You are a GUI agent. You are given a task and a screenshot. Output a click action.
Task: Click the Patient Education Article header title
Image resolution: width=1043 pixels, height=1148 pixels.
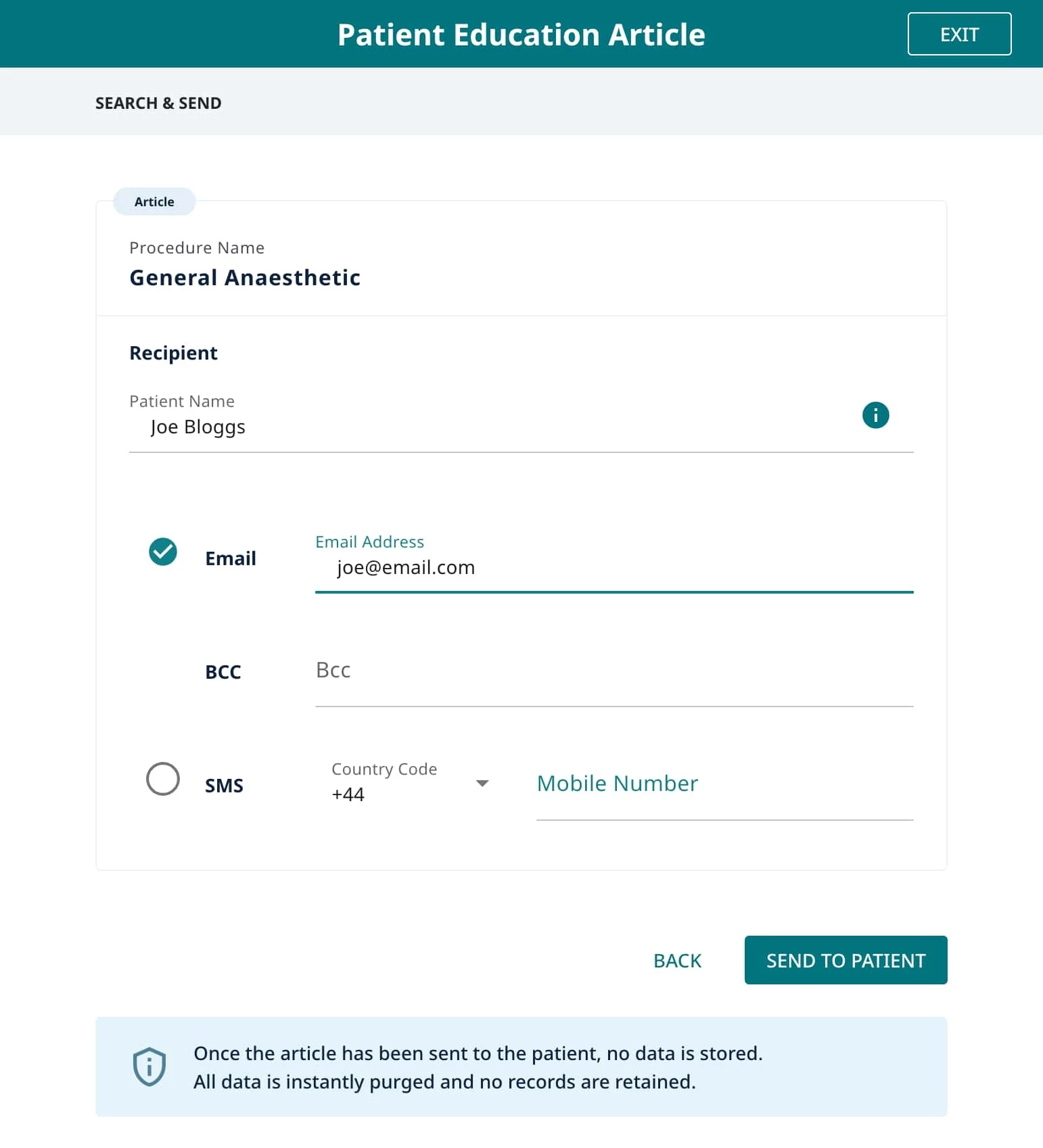point(521,34)
